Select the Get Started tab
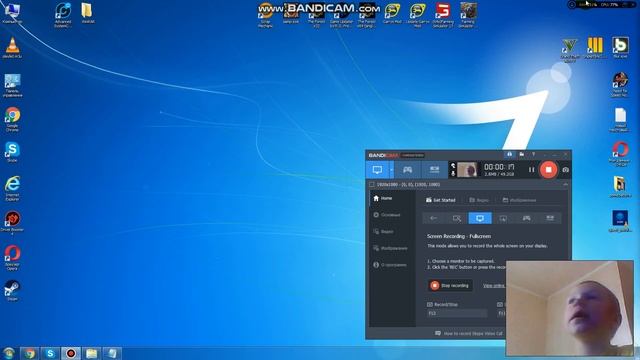The height and width of the screenshot is (360, 640). click(440, 200)
